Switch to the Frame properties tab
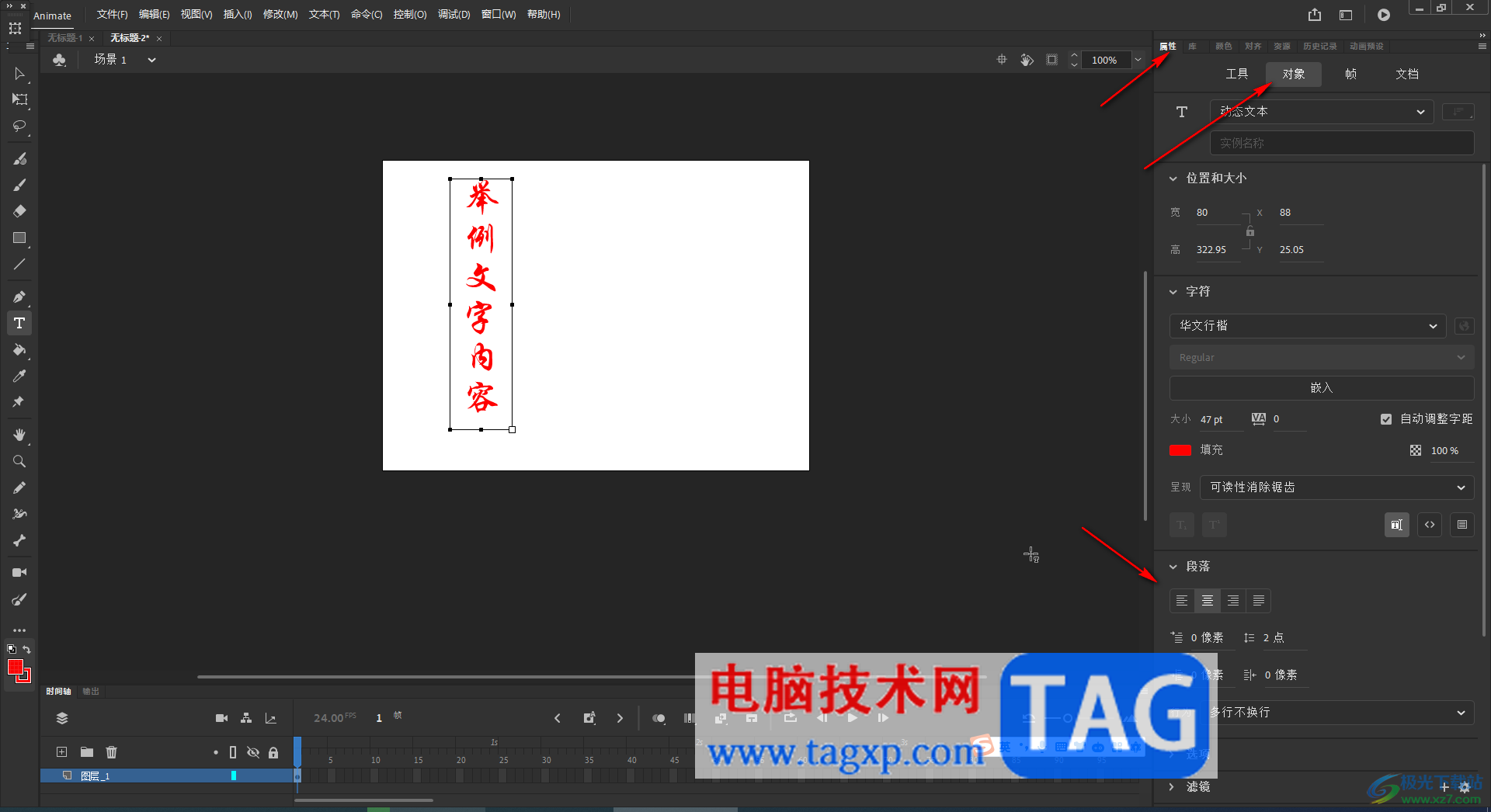Viewport: 1491px width, 812px height. 1350,74
